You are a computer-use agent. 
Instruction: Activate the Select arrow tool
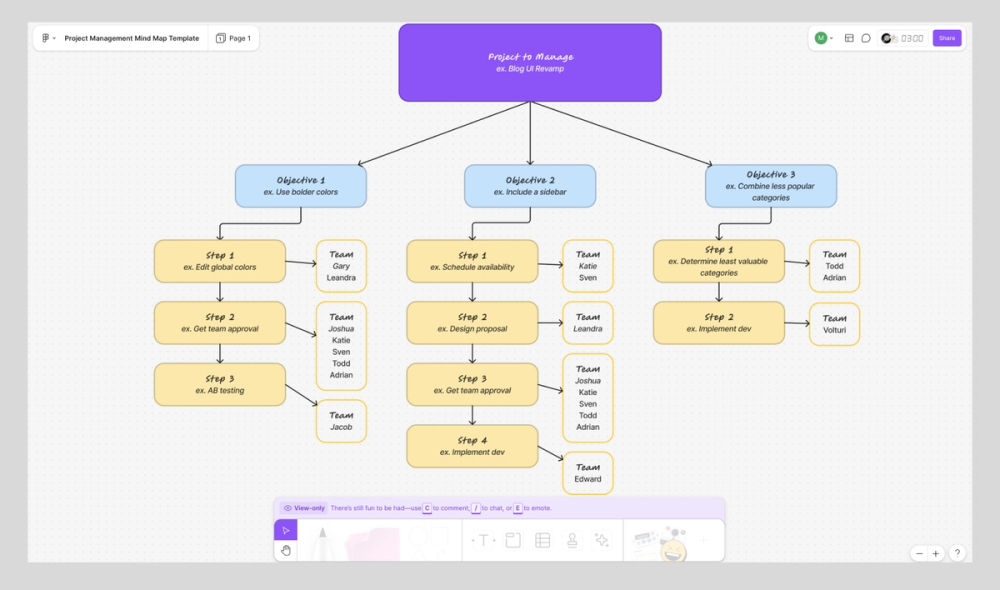pyautogui.click(x=286, y=529)
